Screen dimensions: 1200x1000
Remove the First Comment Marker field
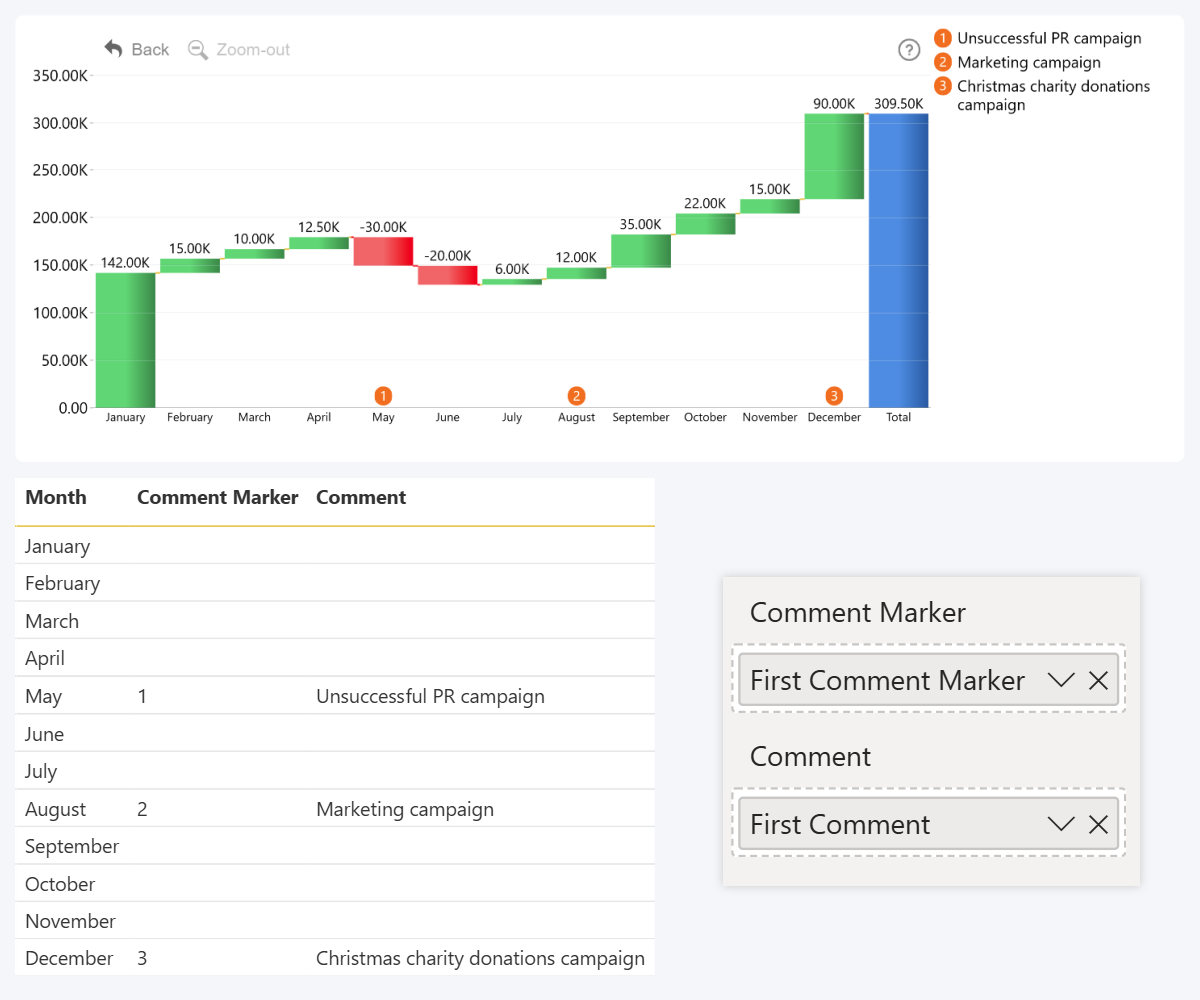[1098, 681]
